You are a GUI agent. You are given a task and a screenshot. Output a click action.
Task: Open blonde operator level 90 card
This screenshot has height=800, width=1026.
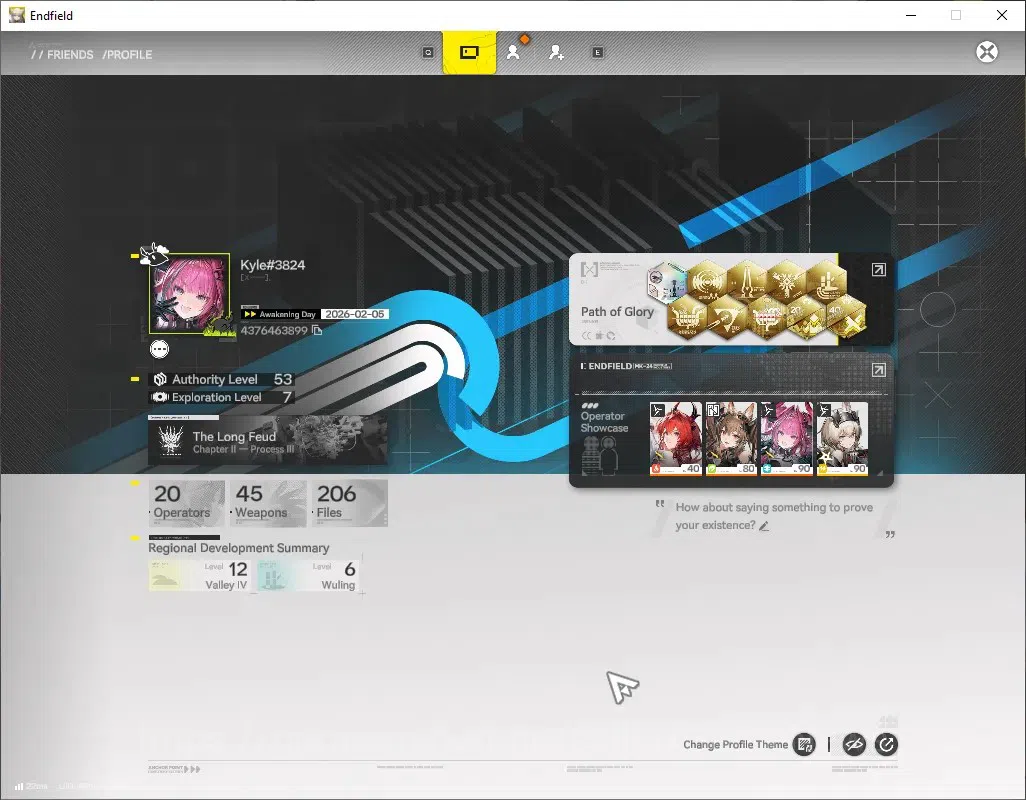pyautogui.click(x=842, y=438)
